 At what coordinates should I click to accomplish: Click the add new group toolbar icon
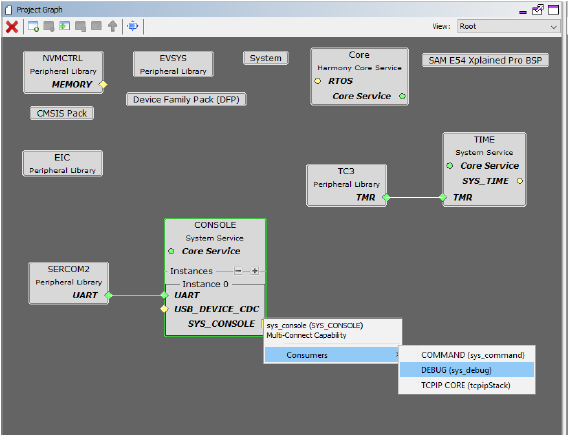click(33, 26)
